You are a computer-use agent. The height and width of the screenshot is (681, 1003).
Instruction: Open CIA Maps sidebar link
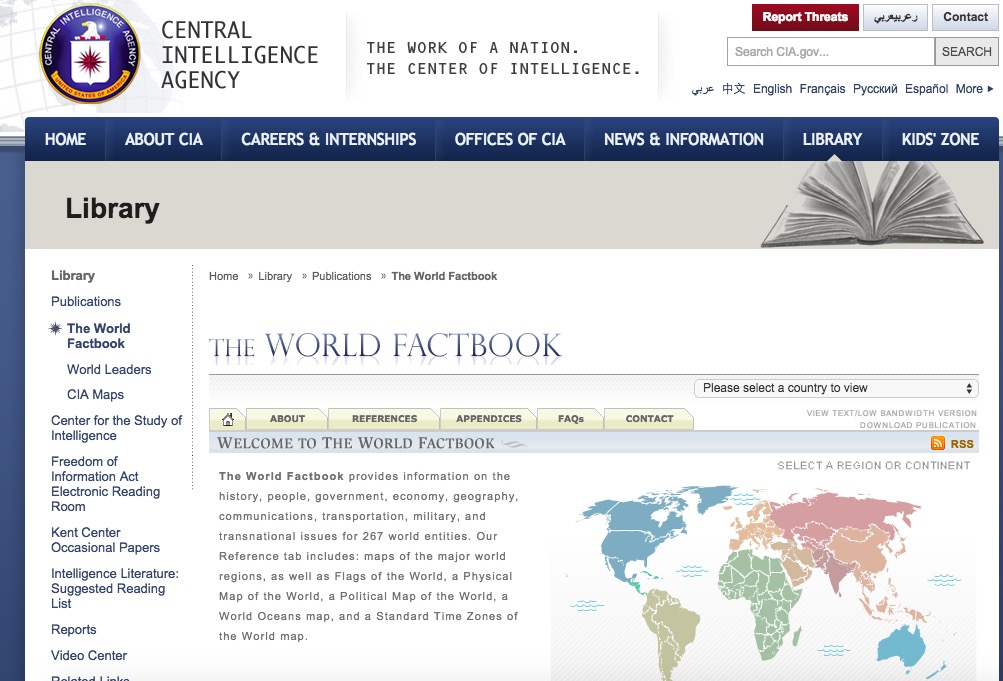click(95, 395)
